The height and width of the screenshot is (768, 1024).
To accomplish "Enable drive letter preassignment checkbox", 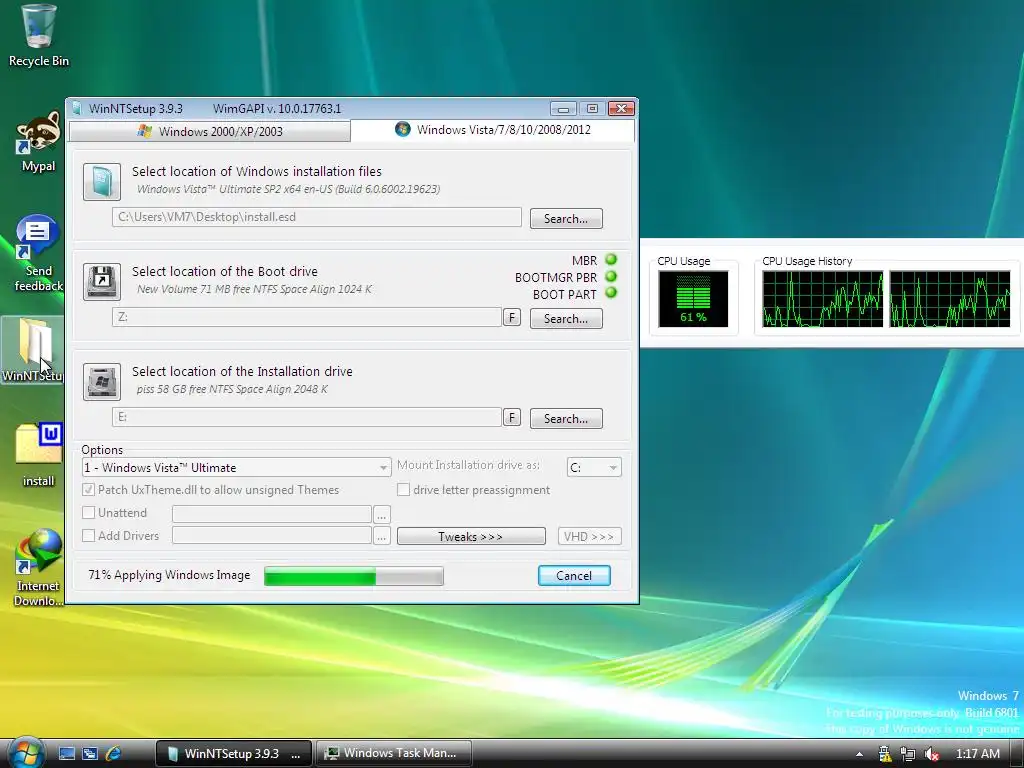I will coord(404,490).
